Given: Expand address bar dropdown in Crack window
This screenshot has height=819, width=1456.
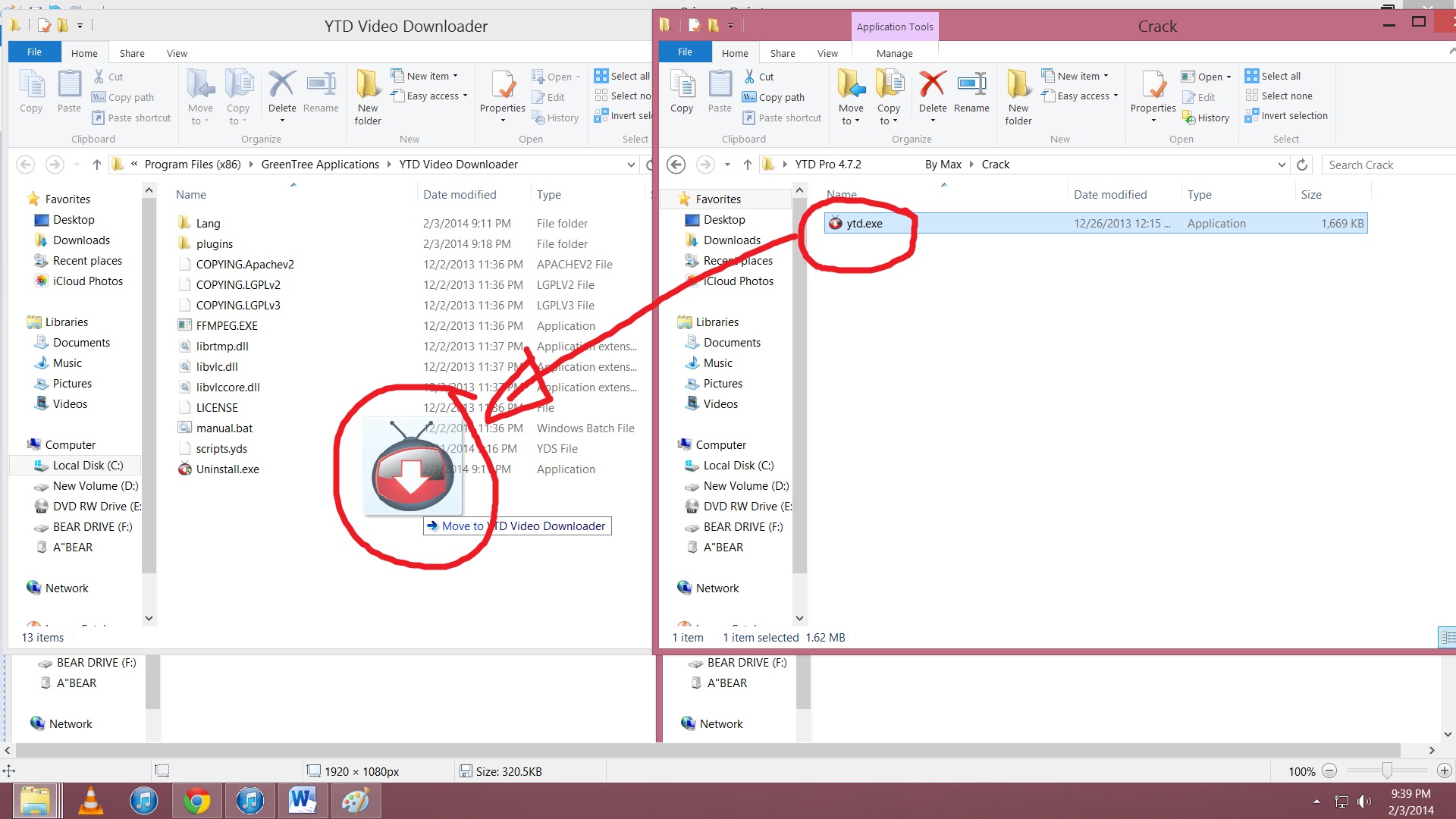Looking at the screenshot, I should [1282, 165].
